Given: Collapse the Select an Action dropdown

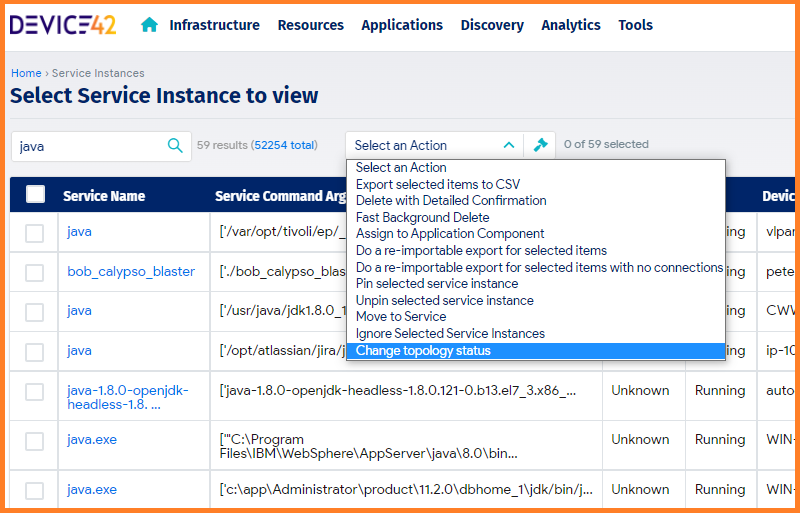Looking at the screenshot, I should click(508, 145).
